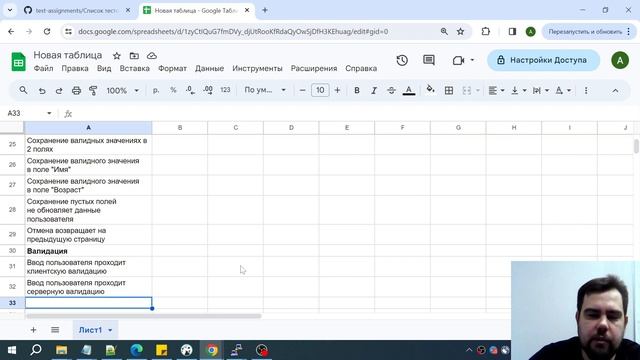Open Windows Start menu
The width and height of the screenshot is (640, 360).
[x=12, y=350]
